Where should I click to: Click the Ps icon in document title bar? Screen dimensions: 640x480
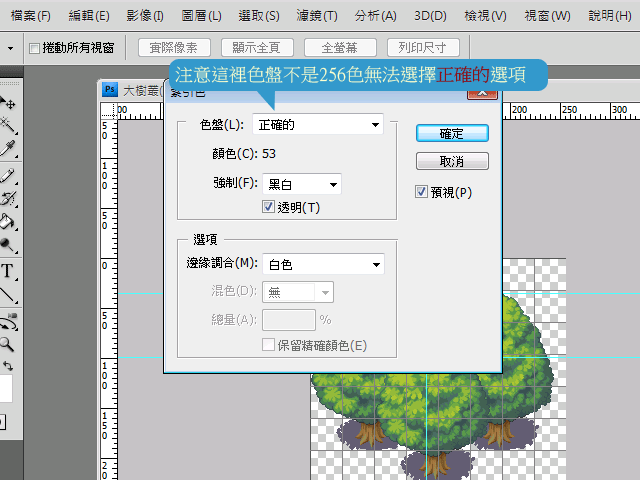tap(109, 89)
